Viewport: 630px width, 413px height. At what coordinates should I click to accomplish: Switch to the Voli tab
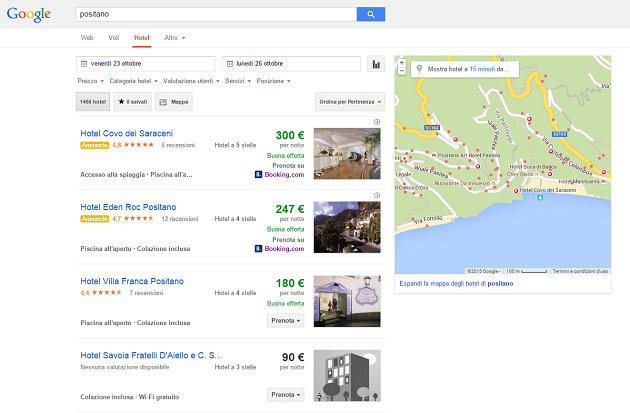click(x=114, y=38)
